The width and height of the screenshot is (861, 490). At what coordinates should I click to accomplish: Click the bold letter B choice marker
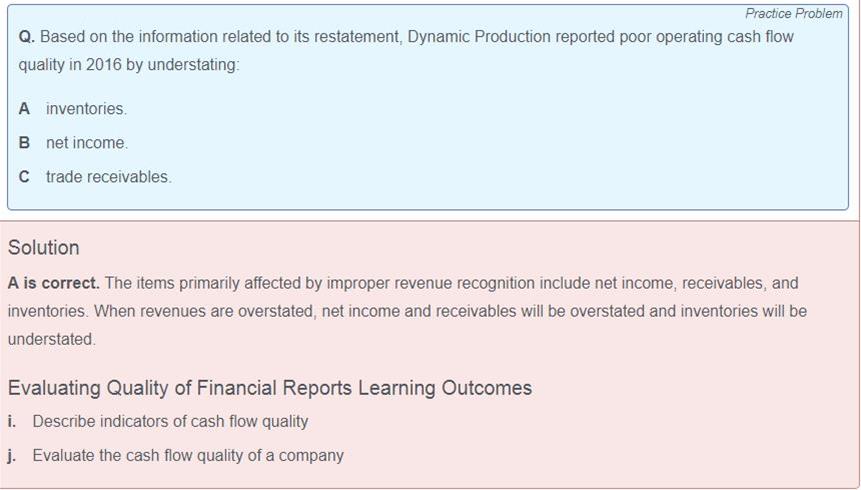click(x=24, y=143)
